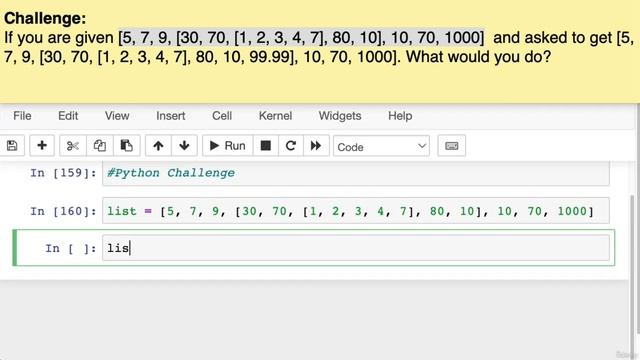Run the current cell
This screenshot has height=360, width=640.
(x=227, y=146)
